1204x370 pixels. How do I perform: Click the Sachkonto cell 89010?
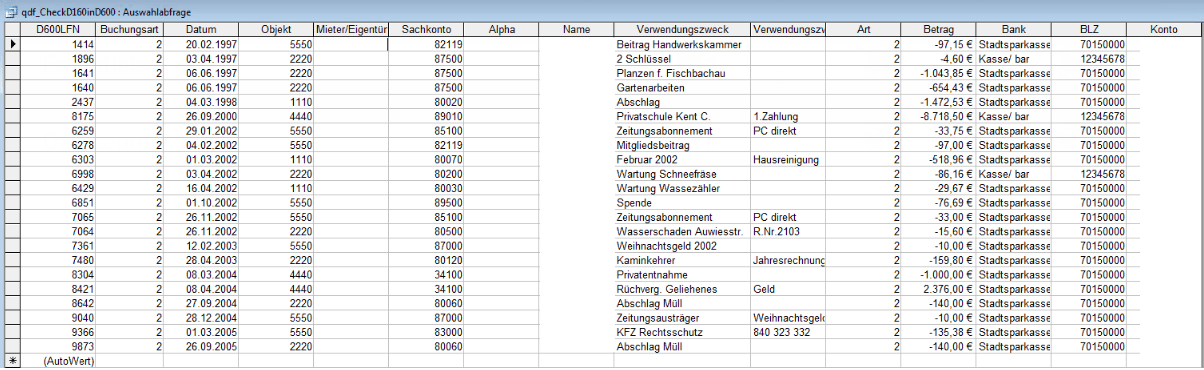click(426, 116)
